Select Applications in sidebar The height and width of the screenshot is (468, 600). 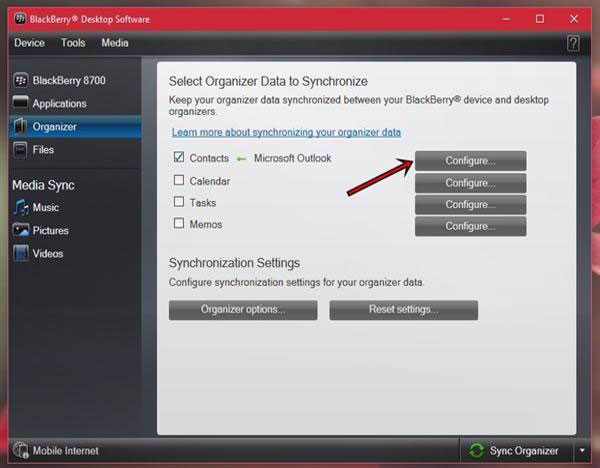pos(75,103)
